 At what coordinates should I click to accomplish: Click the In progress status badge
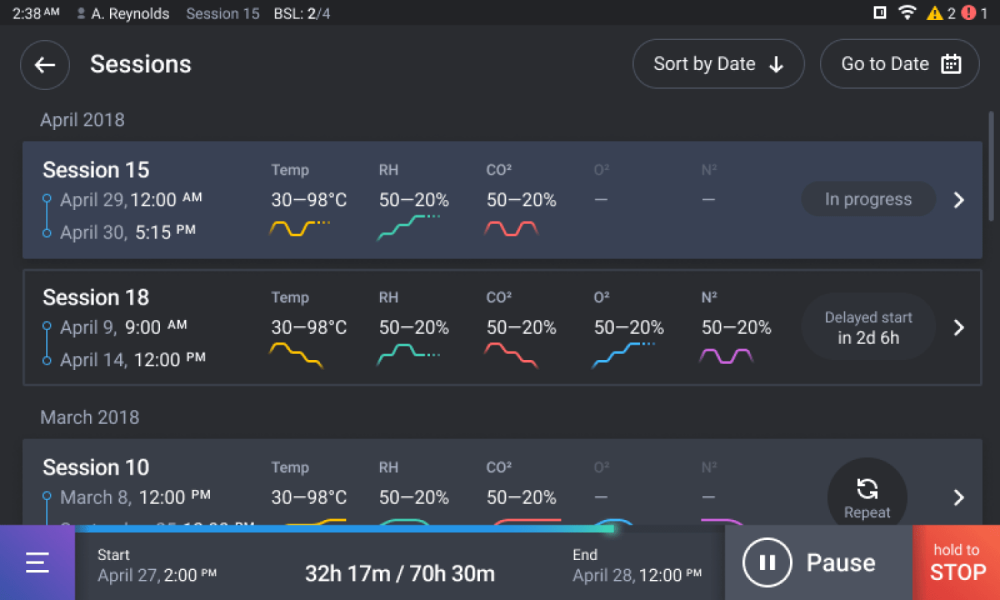point(868,199)
